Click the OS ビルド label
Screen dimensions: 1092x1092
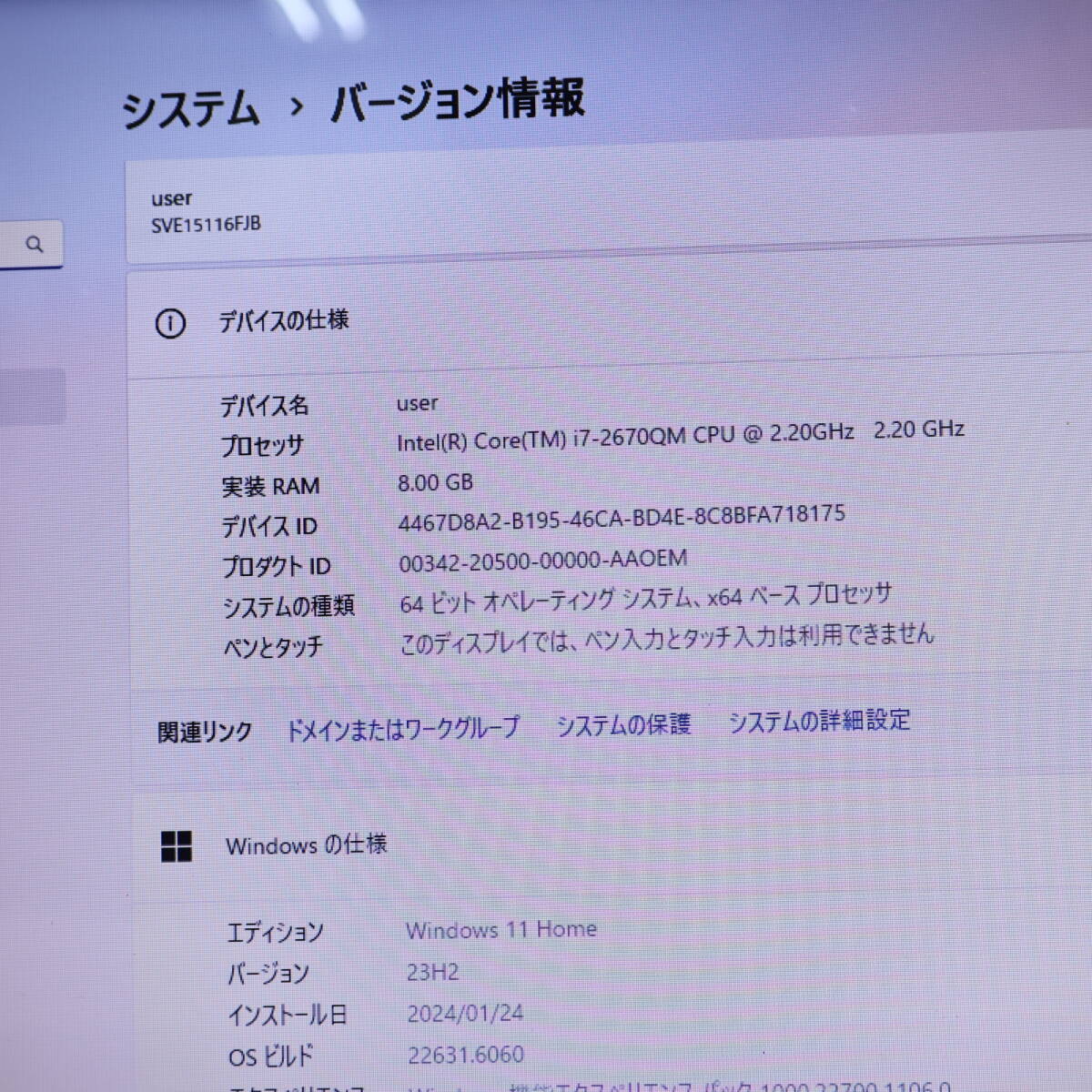(x=270, y=1057)
